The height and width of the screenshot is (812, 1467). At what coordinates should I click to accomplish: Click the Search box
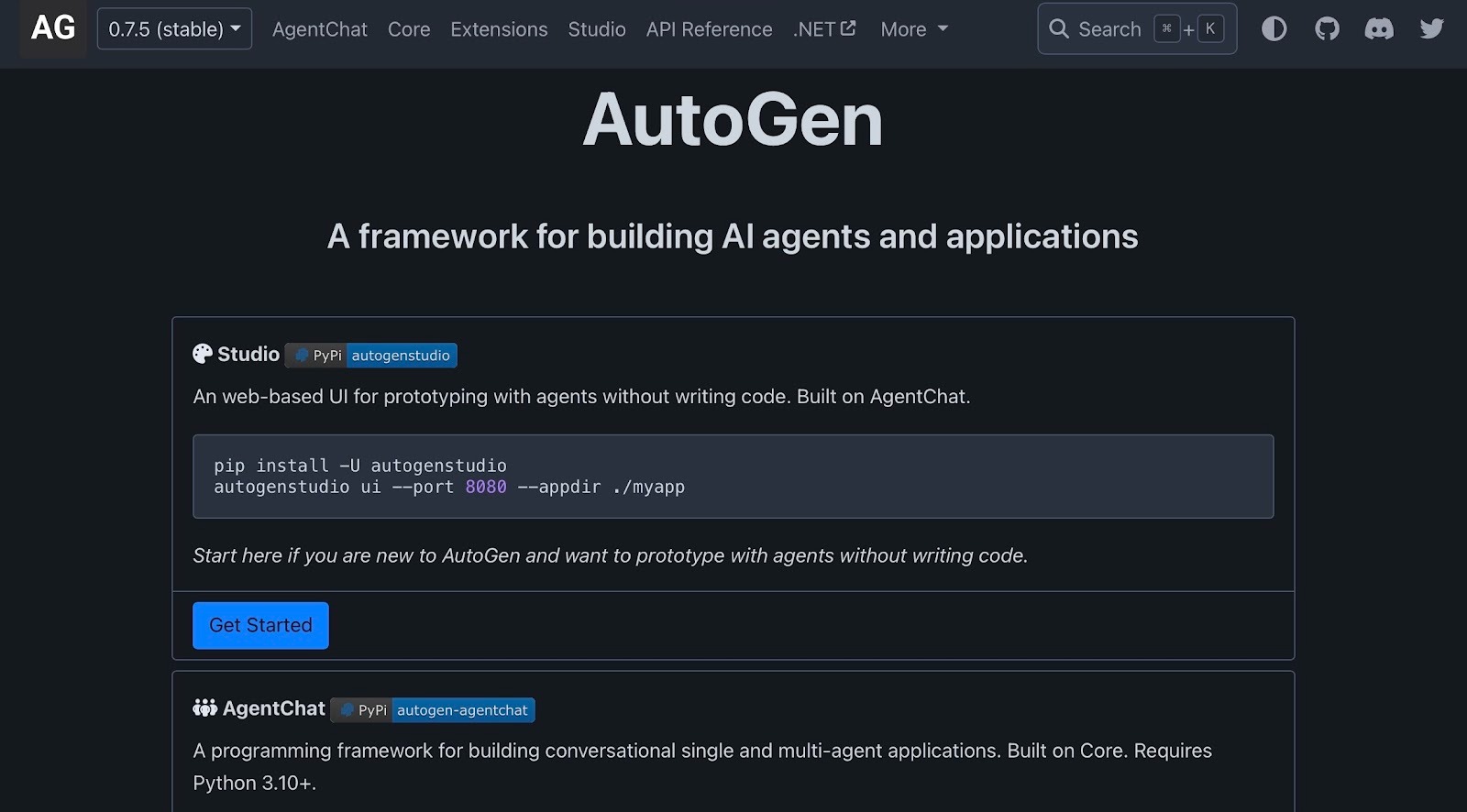1137,28
